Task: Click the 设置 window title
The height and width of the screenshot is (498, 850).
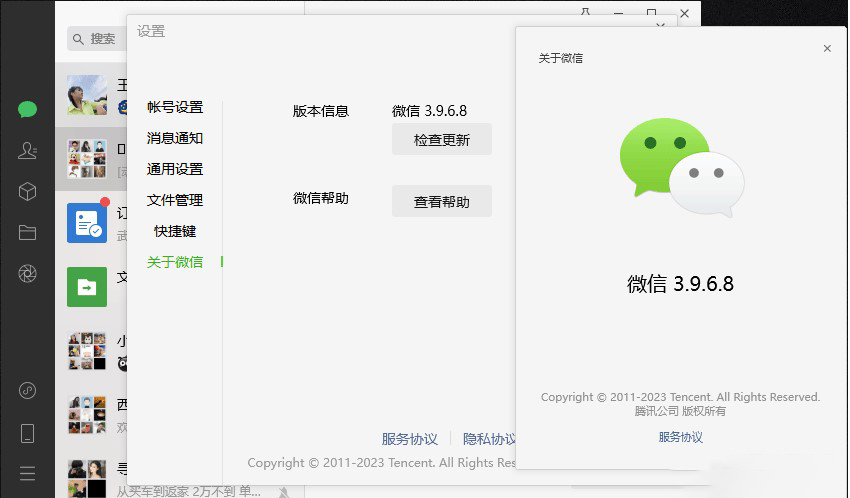Action: coord(151,31)
